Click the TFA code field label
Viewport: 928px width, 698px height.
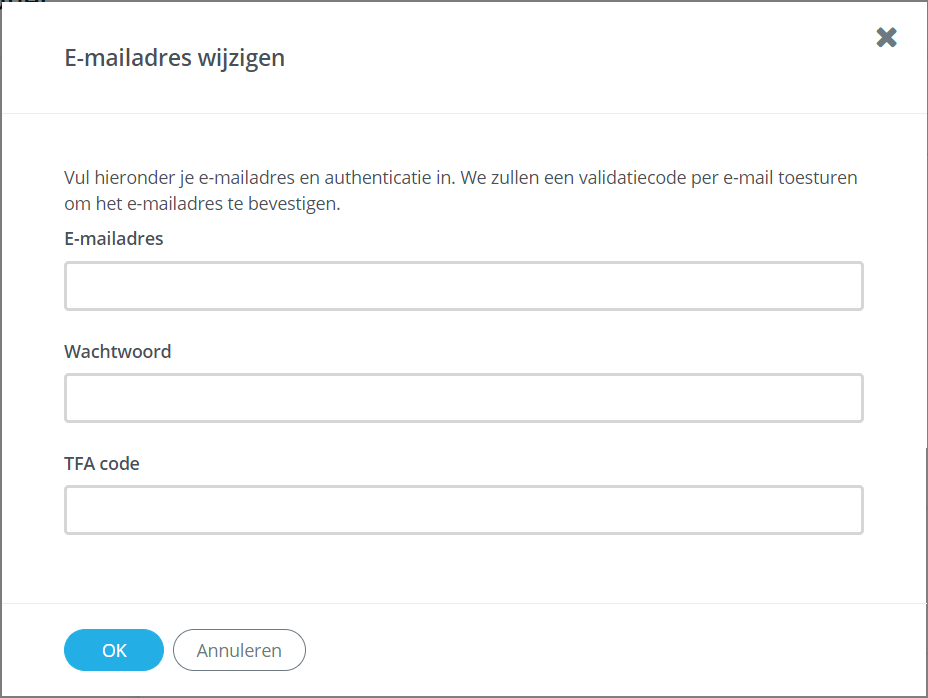pyautogui.click(x=101, y=463)
